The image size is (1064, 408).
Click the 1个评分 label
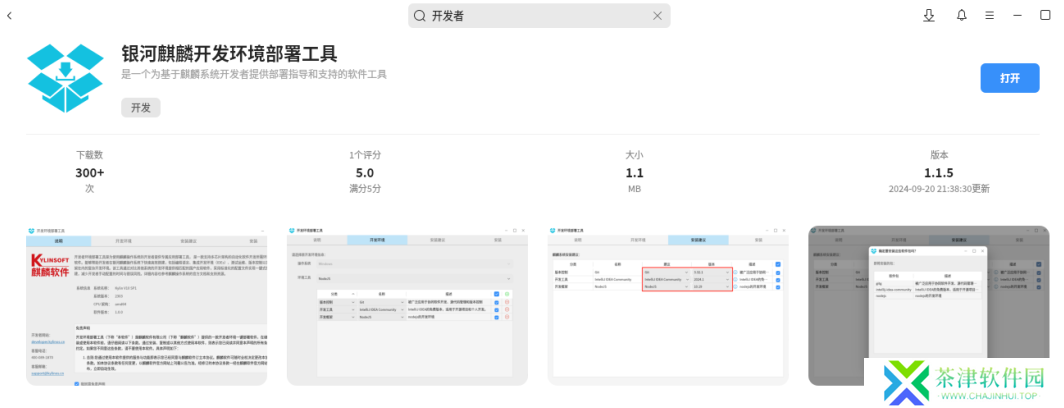point(365,155)
